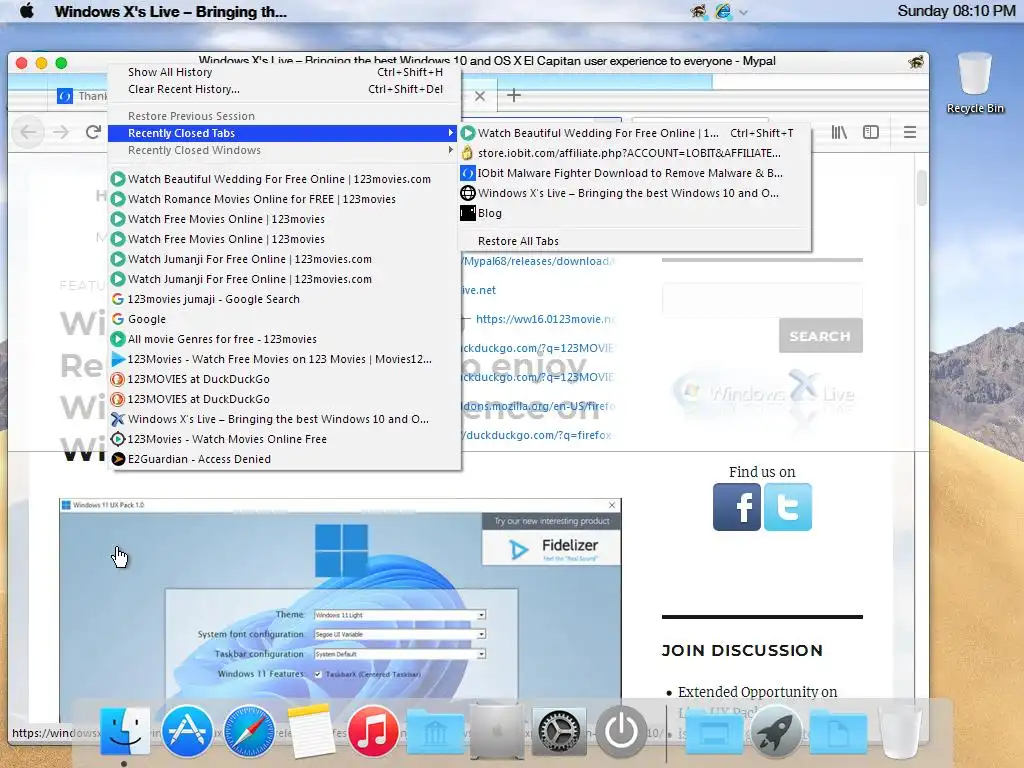Click Restore All Tabs
The width and height of the screenshot is (1024, 768).
coord(635,241)
